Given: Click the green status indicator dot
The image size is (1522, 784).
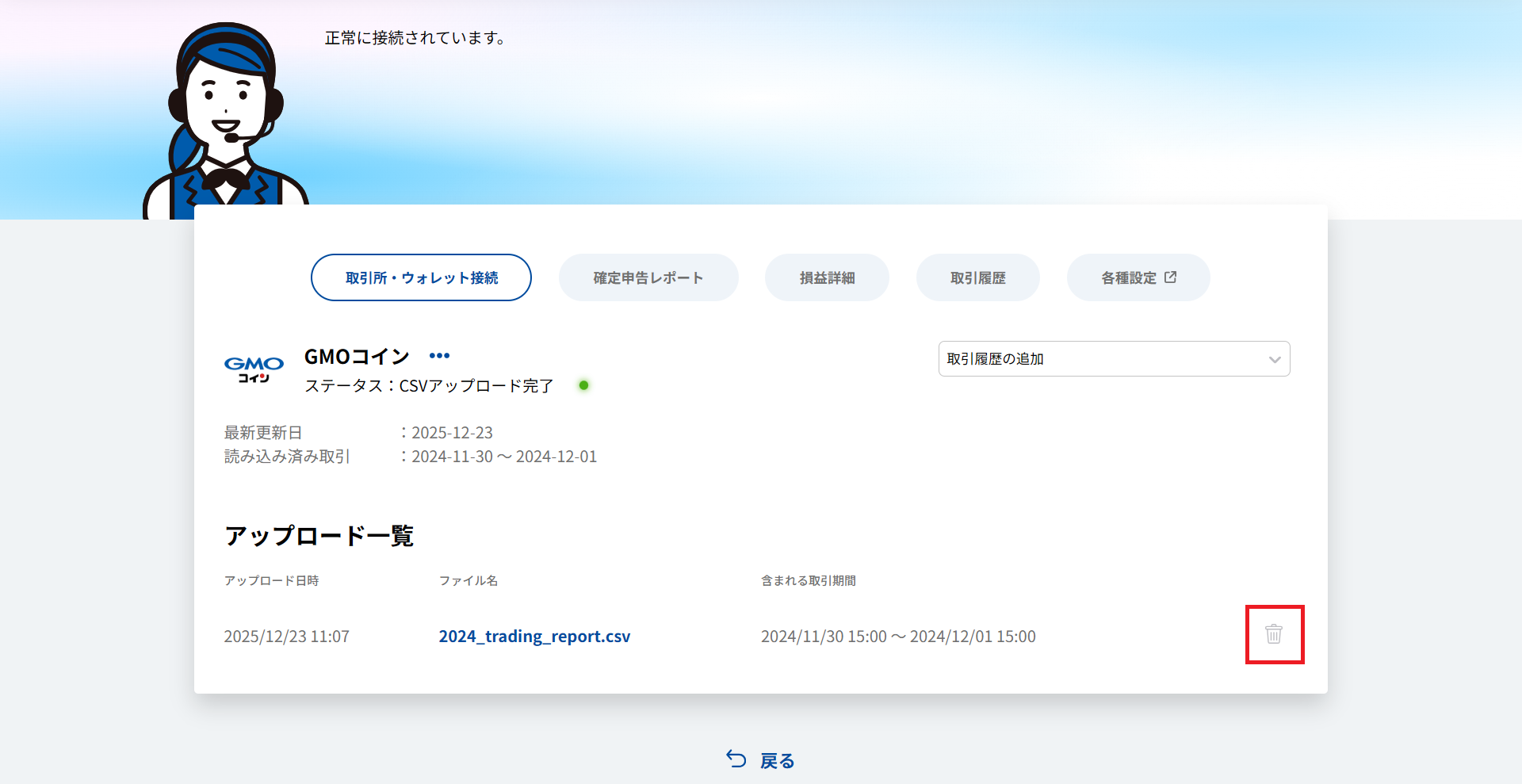Looking at the screenshot, I should point(583,385).
